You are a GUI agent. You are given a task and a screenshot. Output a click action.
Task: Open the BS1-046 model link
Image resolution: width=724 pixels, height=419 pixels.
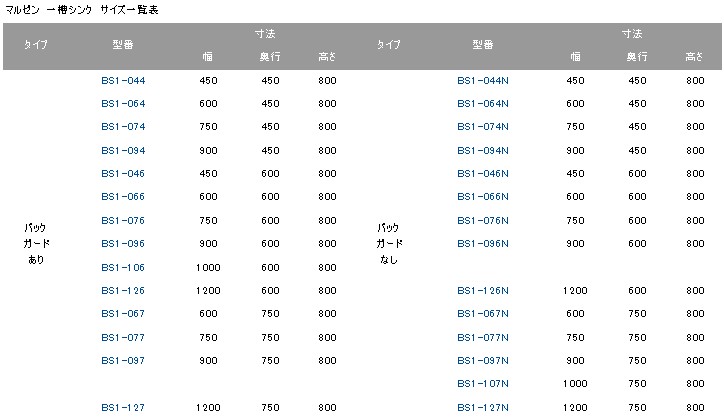pos(123,174)
